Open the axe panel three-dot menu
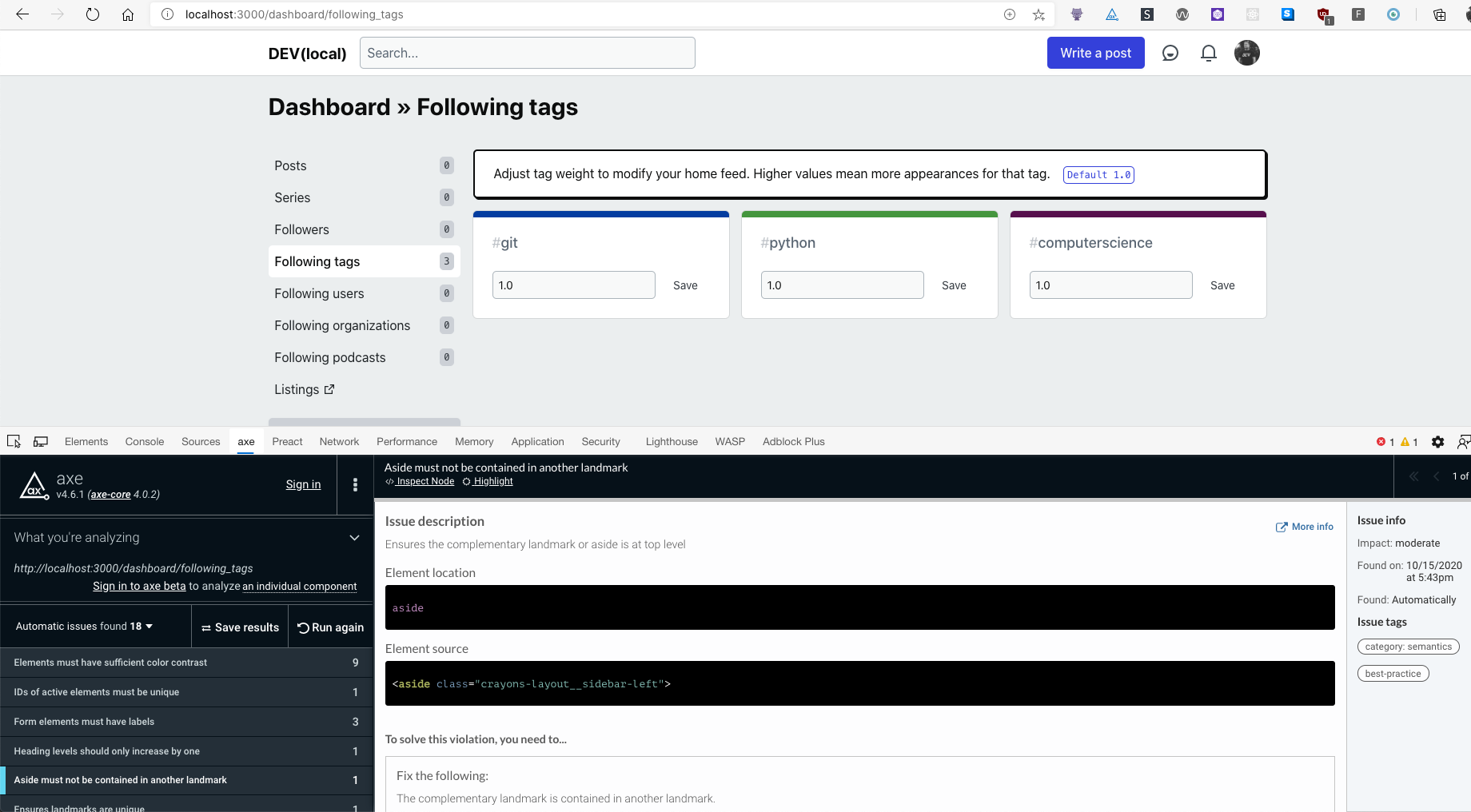 355,484
